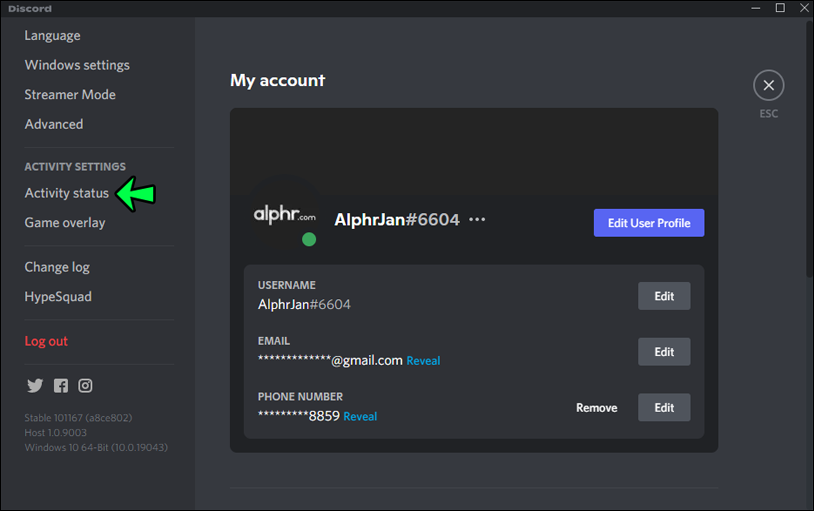Click the alphr.com profile avatar
This screenshot has height=511, width=814.
point(284,213)
